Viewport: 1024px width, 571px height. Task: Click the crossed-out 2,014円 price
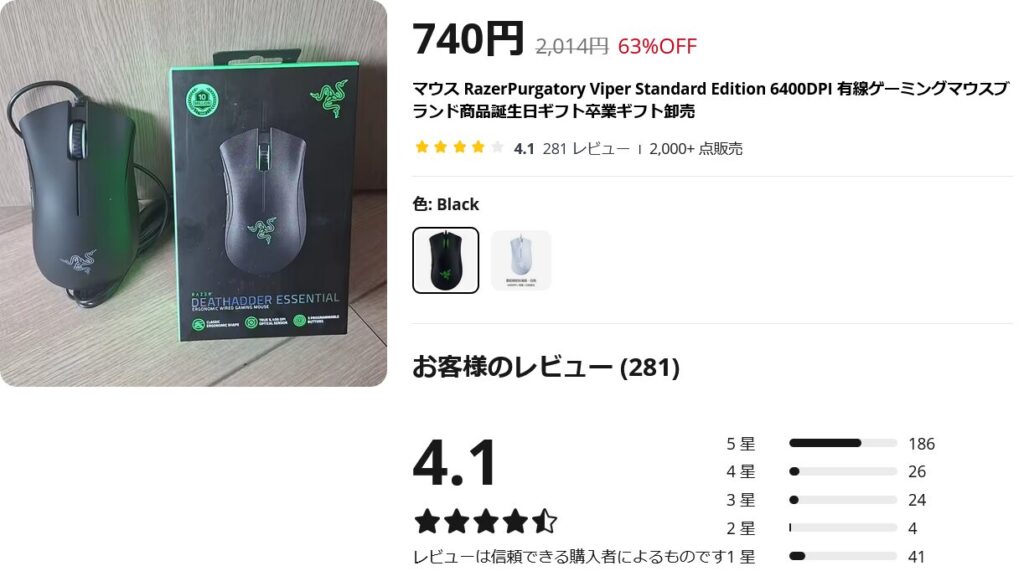571,46
